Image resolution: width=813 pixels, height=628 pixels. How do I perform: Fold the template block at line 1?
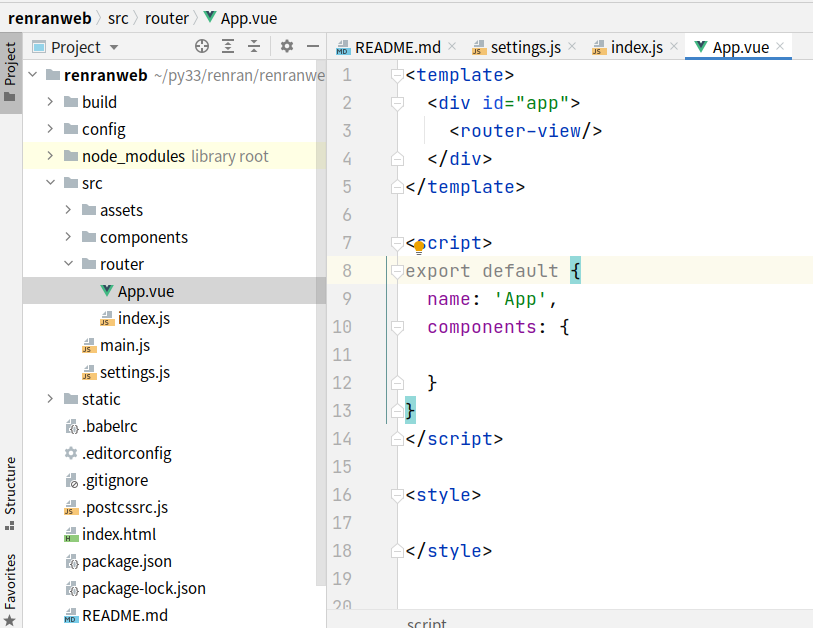[397, 75]
